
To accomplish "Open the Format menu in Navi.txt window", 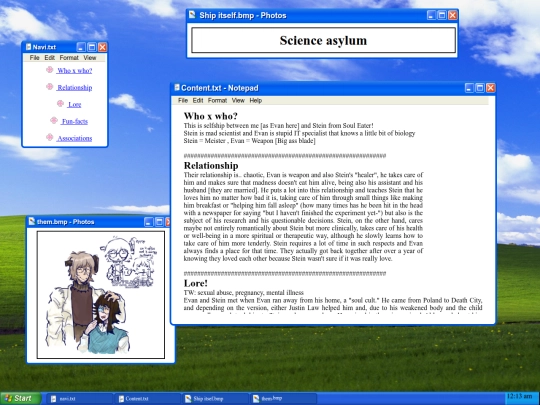I will (x=69, y=58).
